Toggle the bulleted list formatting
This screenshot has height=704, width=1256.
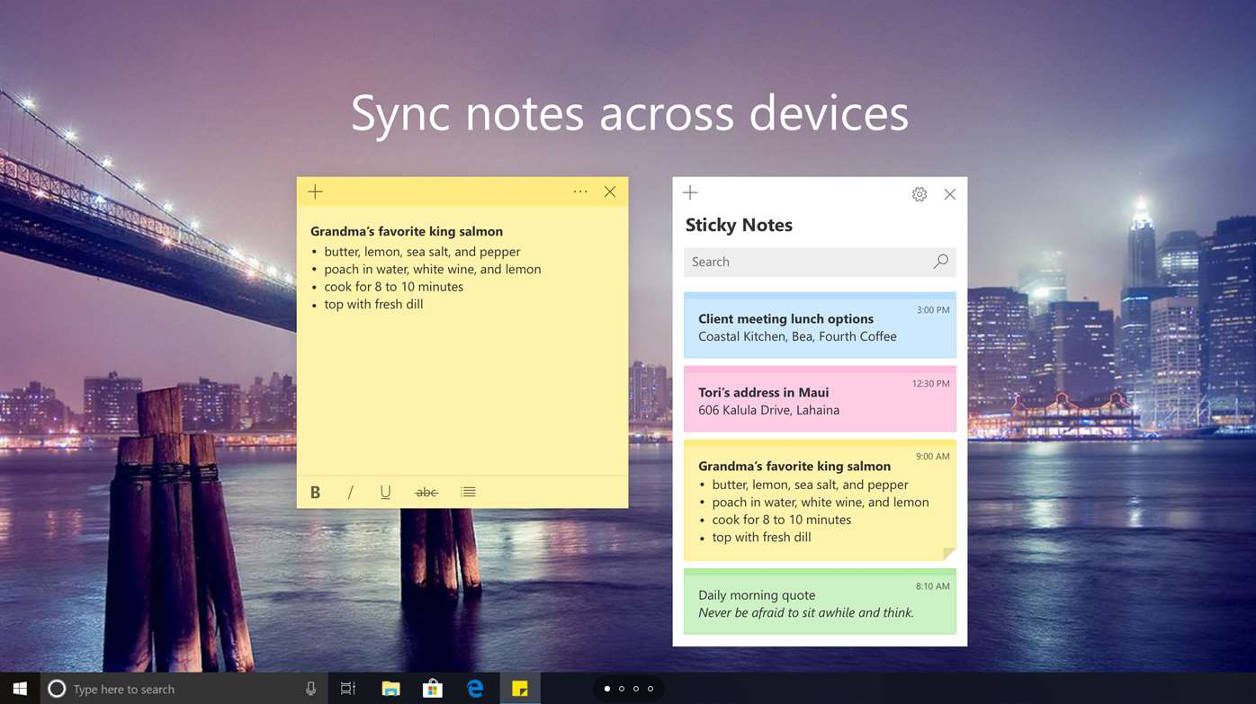point(467,491)
